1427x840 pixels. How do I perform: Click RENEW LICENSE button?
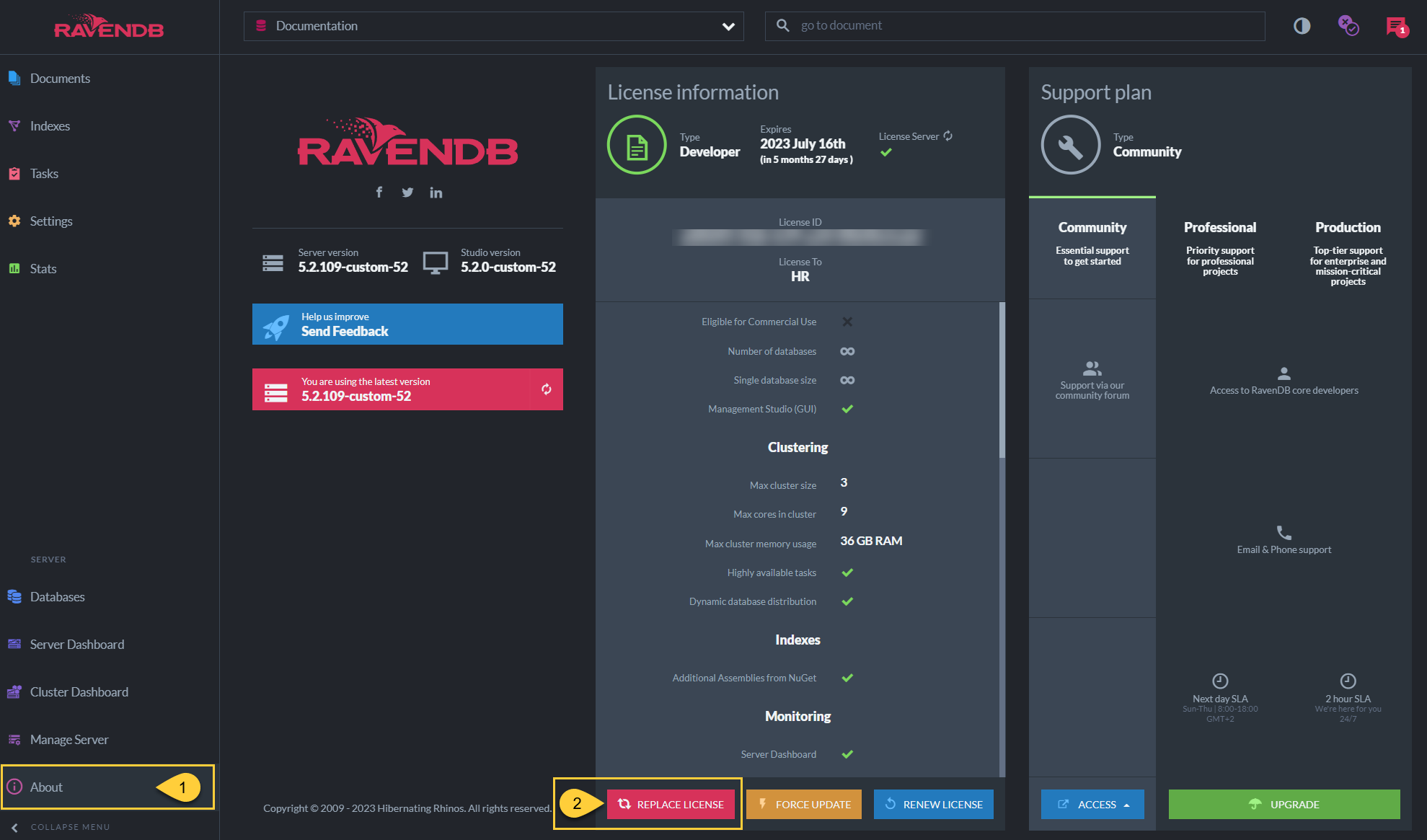coord(934,804)
